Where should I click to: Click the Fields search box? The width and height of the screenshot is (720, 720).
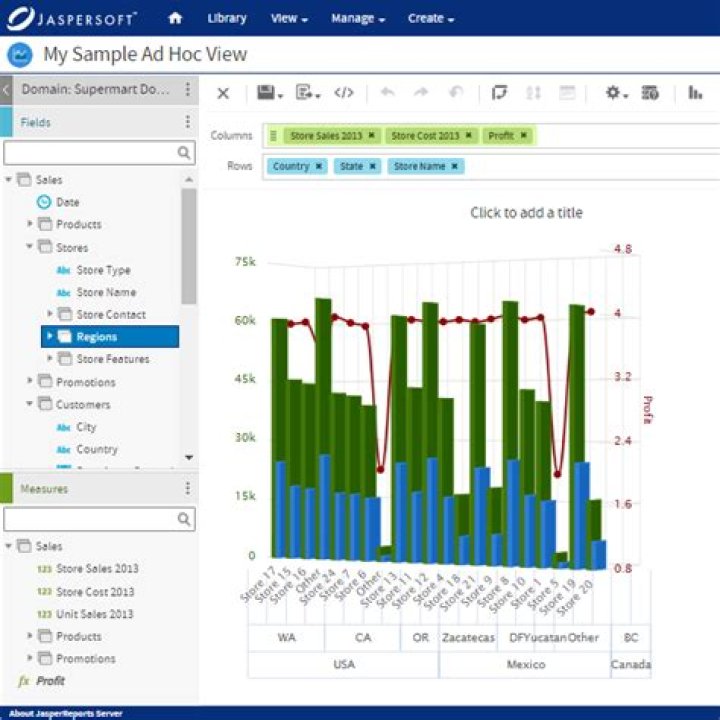click(x=99, y=152)
